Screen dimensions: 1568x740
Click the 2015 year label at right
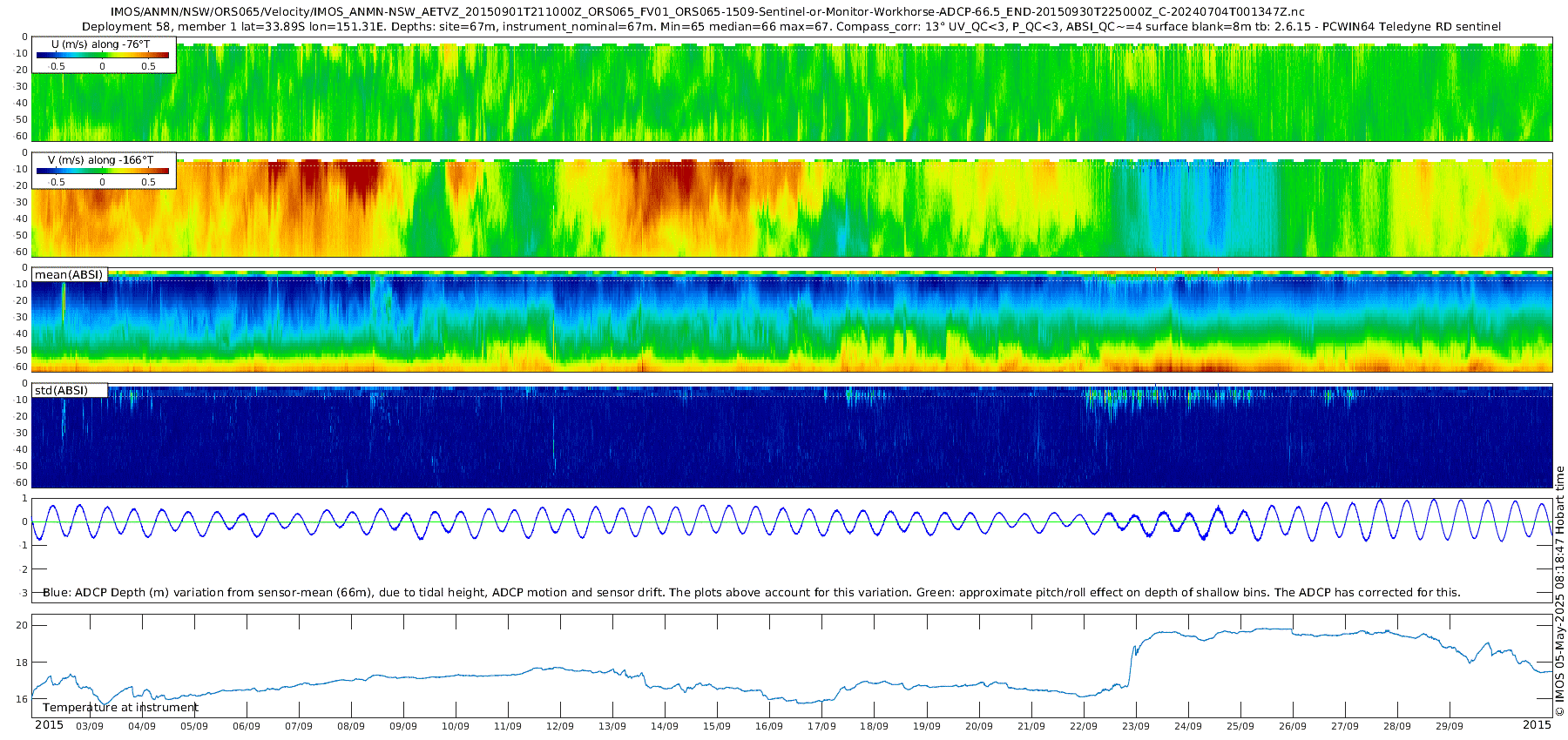pyautogui.click(x=1537, y=724)
